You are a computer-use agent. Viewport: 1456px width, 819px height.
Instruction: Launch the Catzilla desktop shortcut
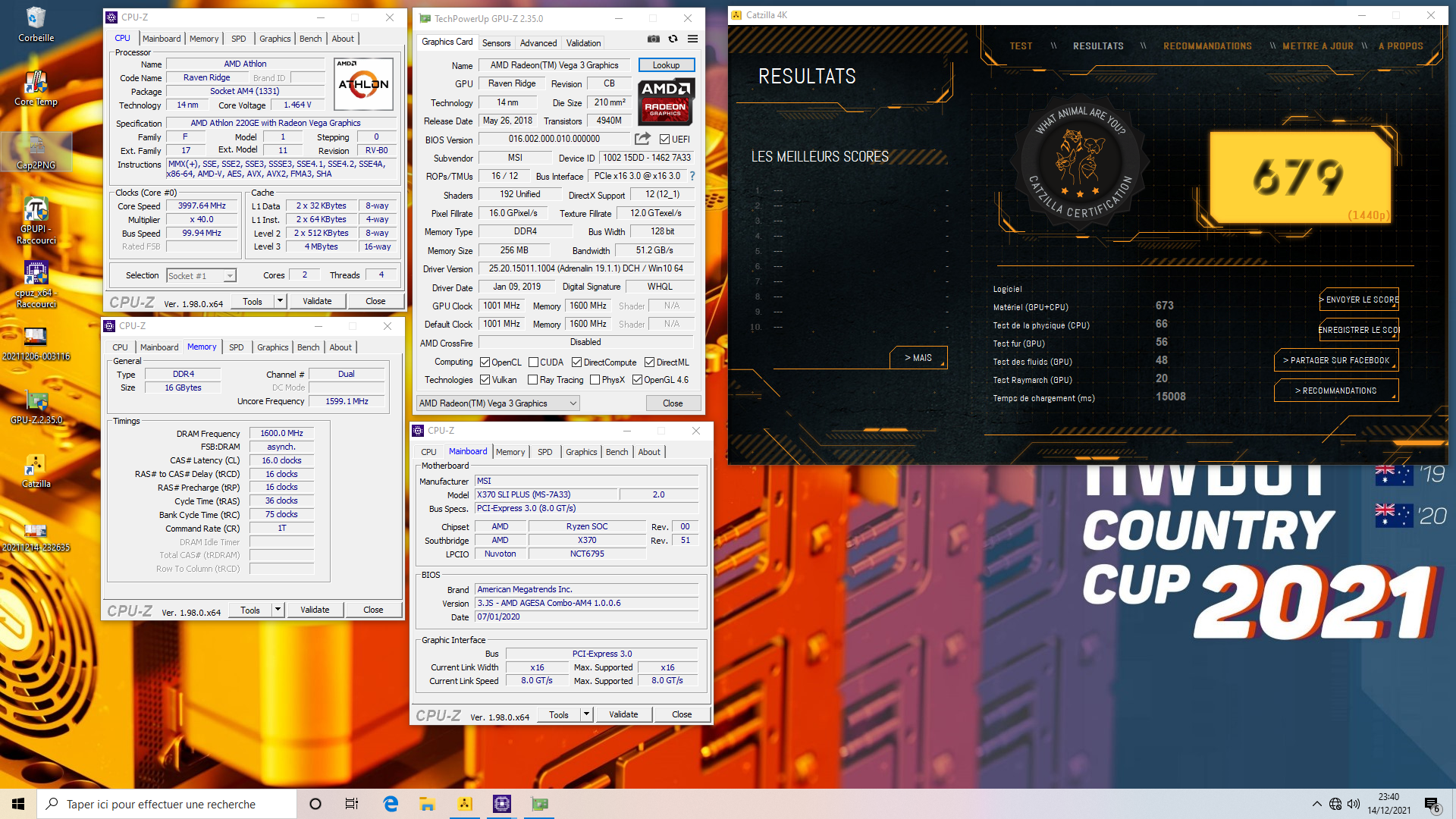tap(36, 471)
